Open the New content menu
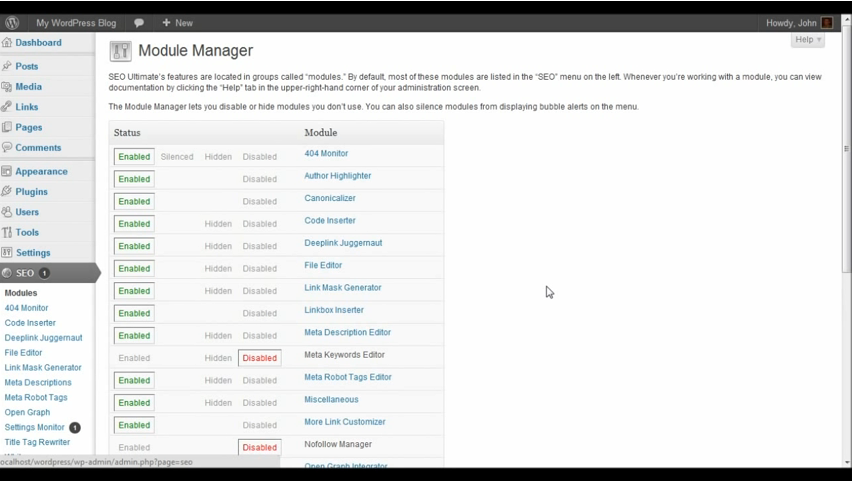 (x=177, y=23)
